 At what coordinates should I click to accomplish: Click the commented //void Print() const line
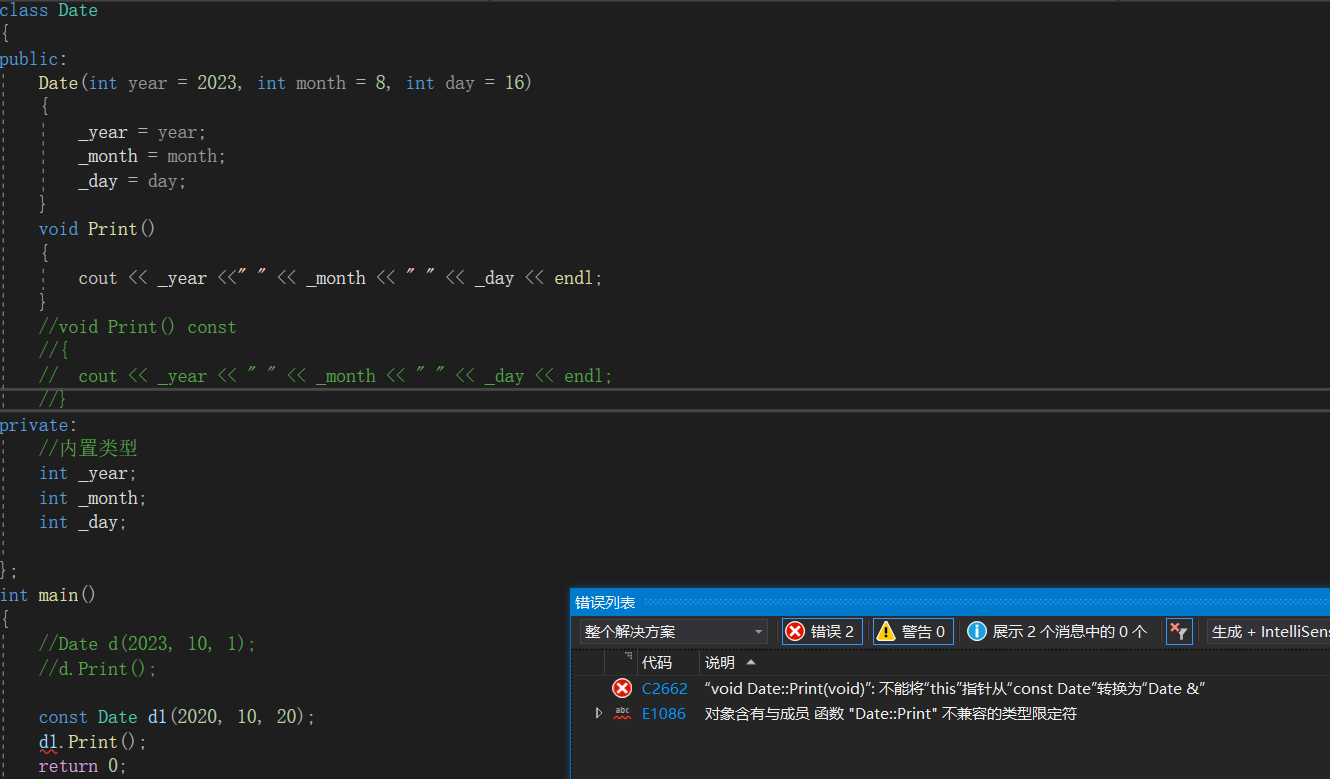tap(138, 327)
